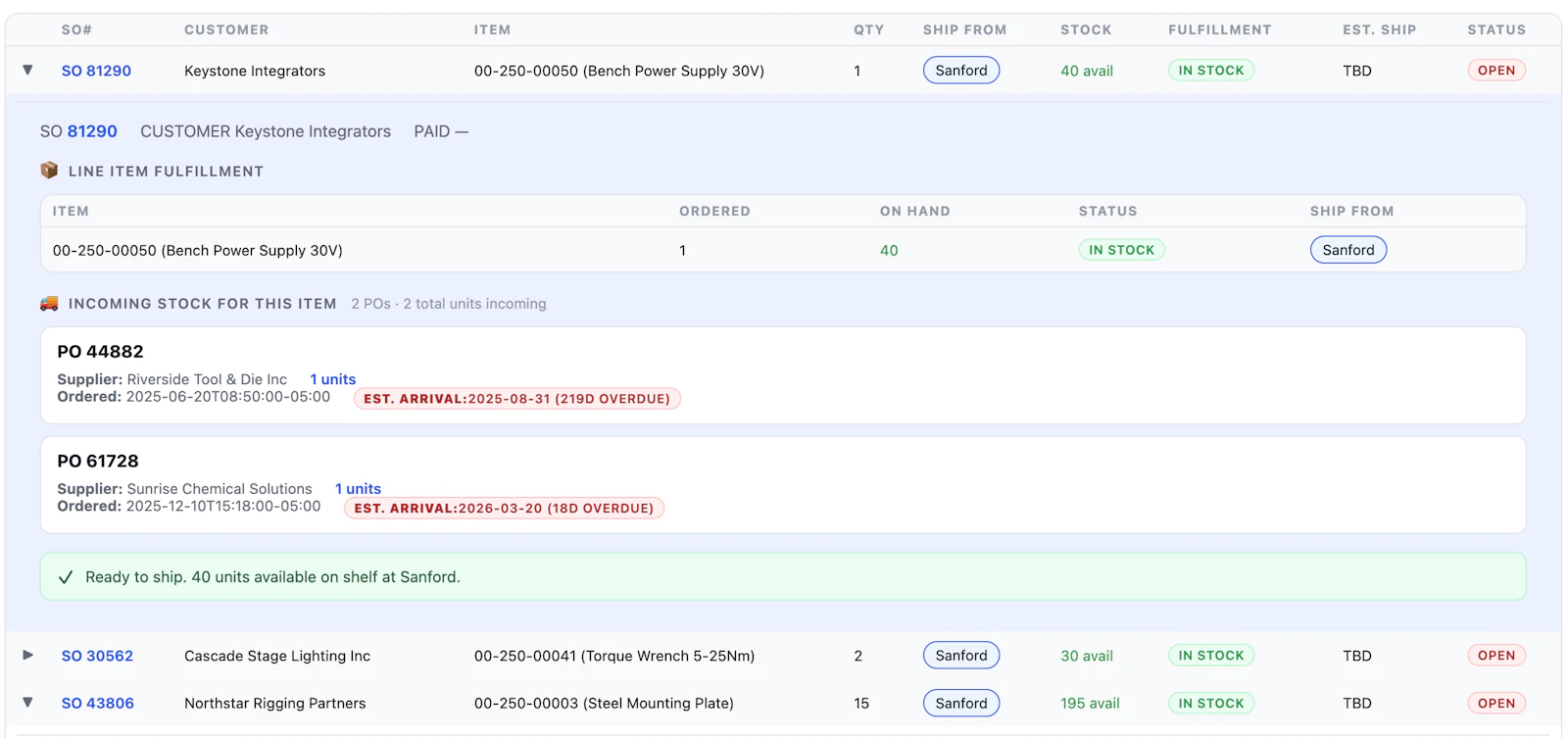Click the PAID label in the detail header
The image size is (1568, 738).
point(431,131)
